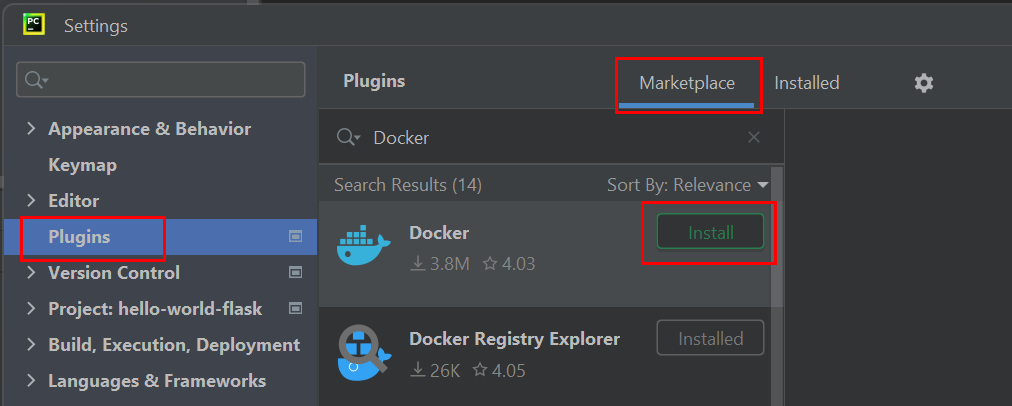Screen dimensions: 1012x406
Task: Click the Installed button for Docker Registry Explorer
Action: click(x=710, y=338)
